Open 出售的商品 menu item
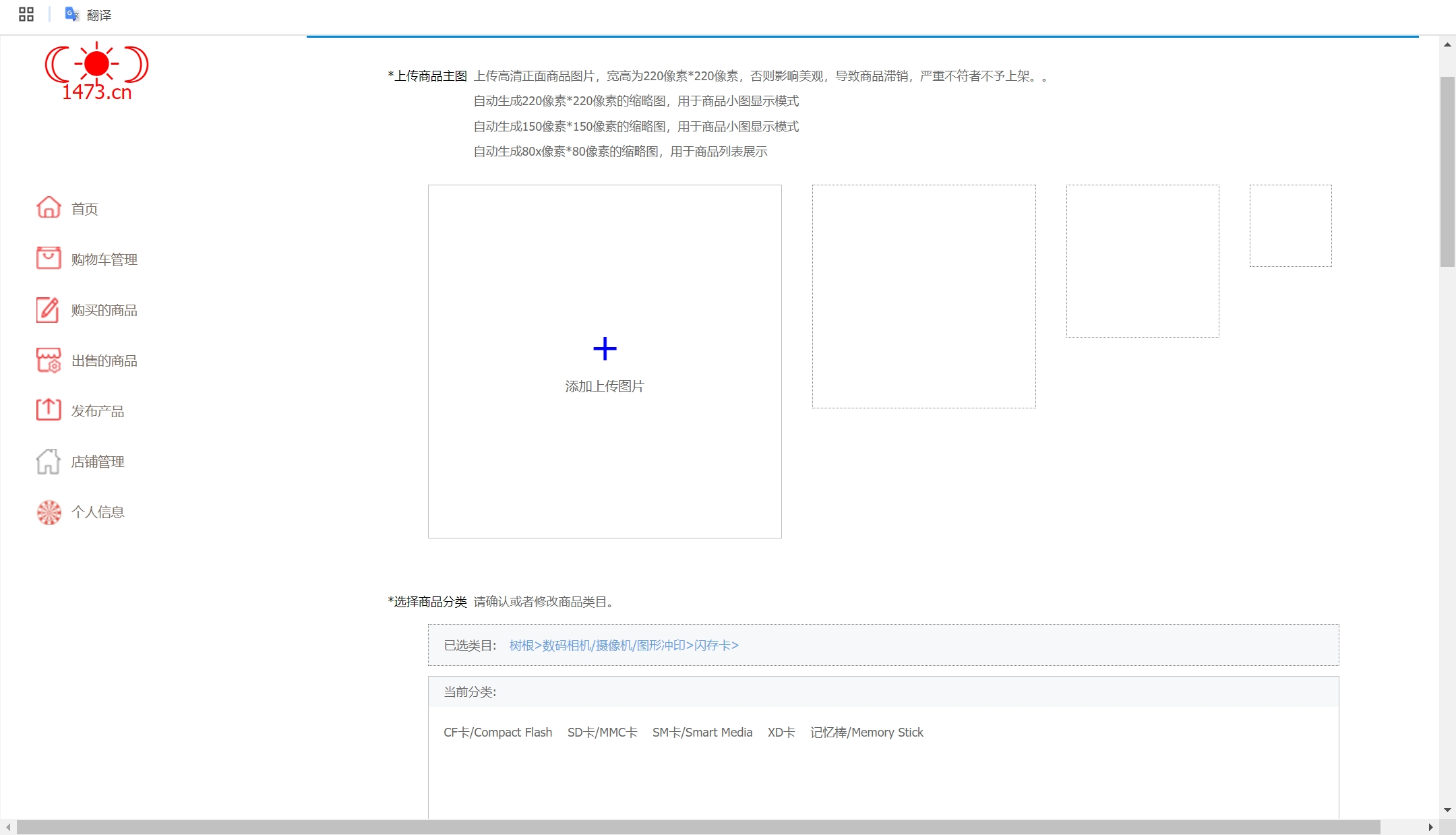 104,361
